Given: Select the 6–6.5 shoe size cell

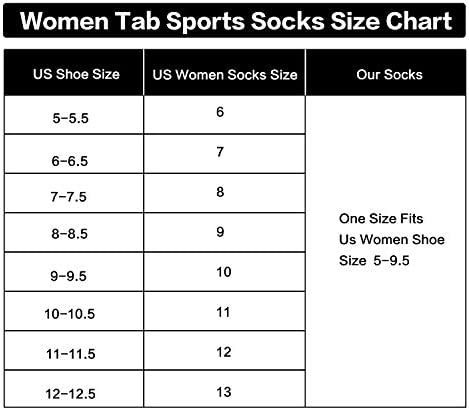Looking at the screenshot, I should click(x=74, y=154).
